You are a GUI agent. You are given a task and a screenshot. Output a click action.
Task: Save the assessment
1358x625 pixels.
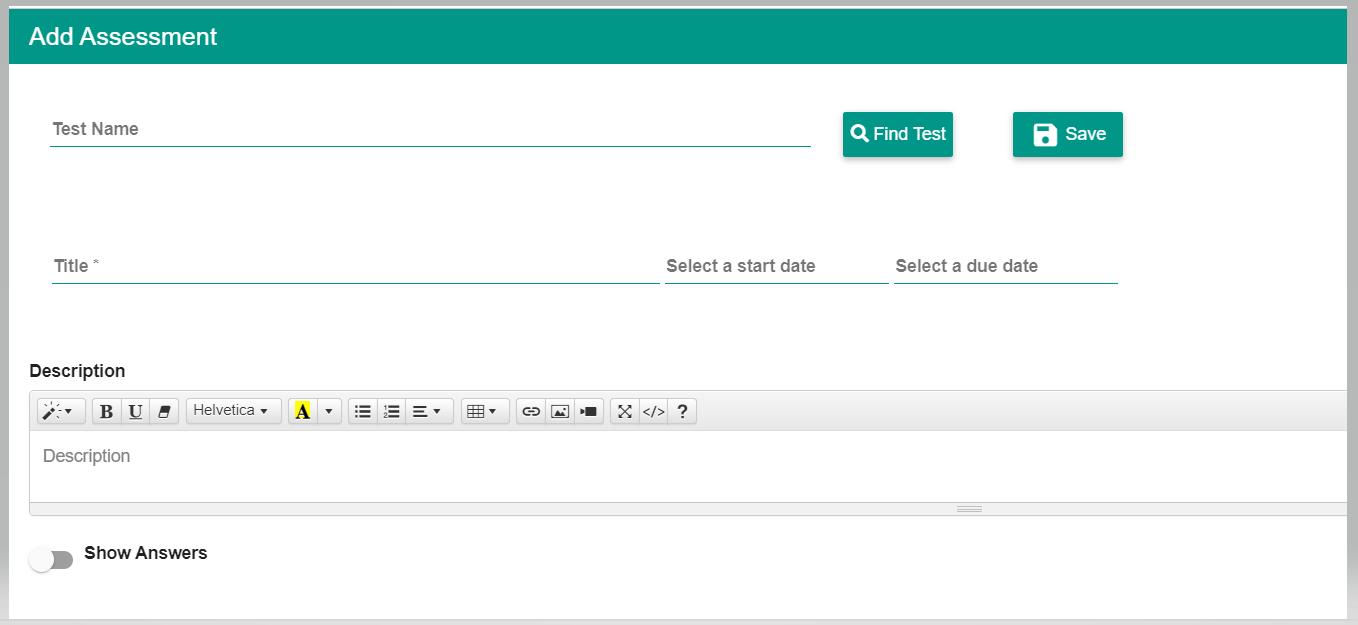click(1067, 134)
